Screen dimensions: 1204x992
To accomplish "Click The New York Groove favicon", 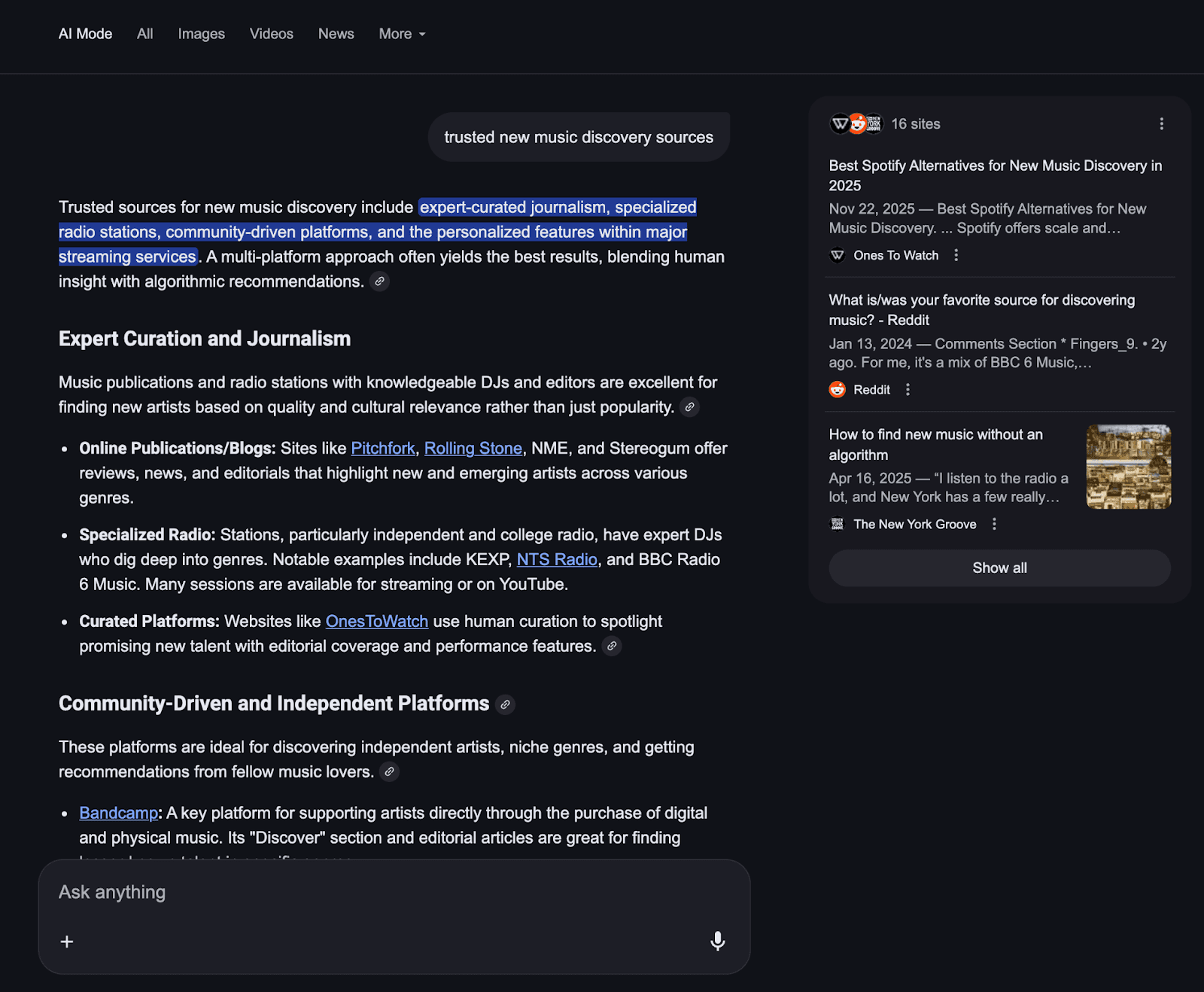I will tap(838, 525).
